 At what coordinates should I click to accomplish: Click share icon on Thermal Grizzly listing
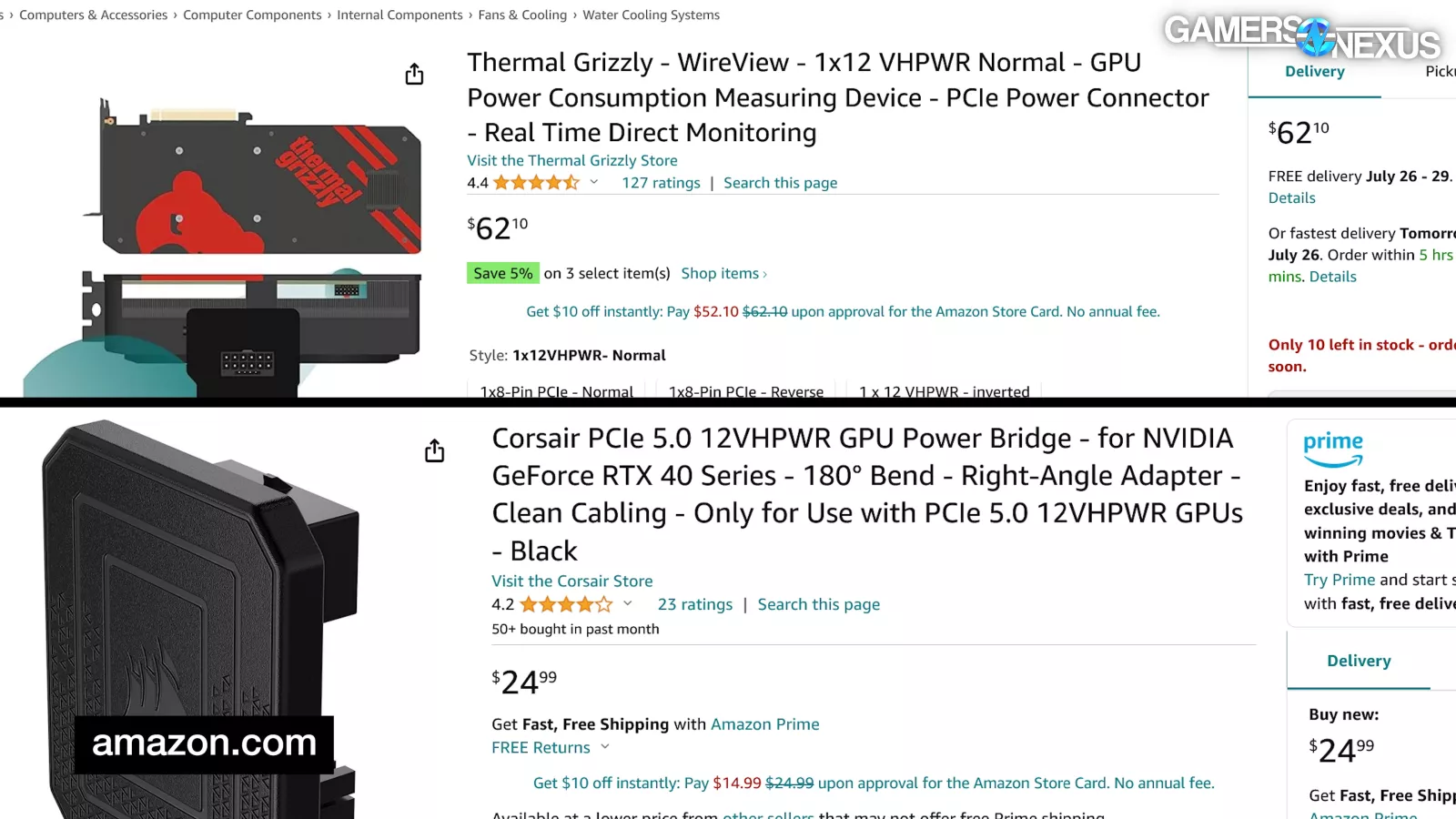[x=414, y=74]
